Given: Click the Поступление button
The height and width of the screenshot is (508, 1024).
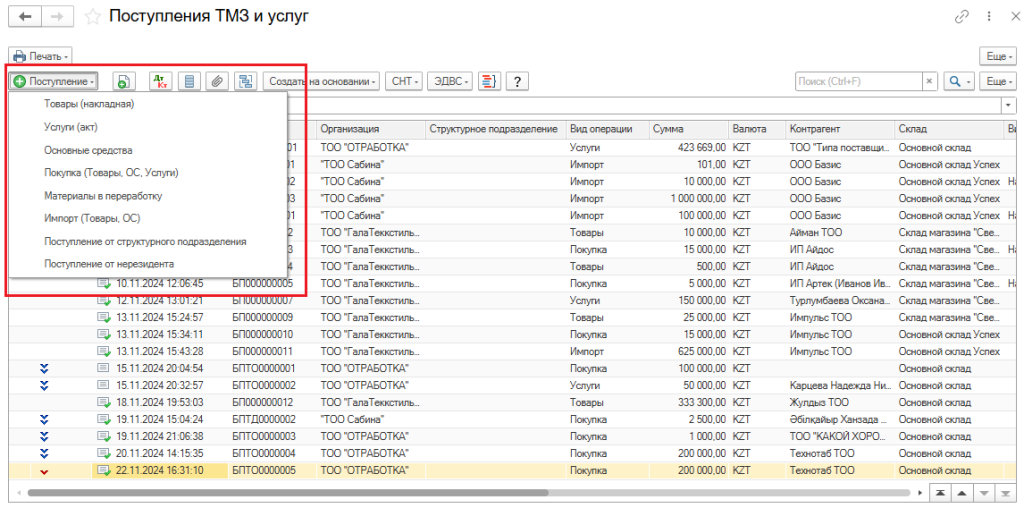Looking at the screenshot, I should [x=54, y=81].
